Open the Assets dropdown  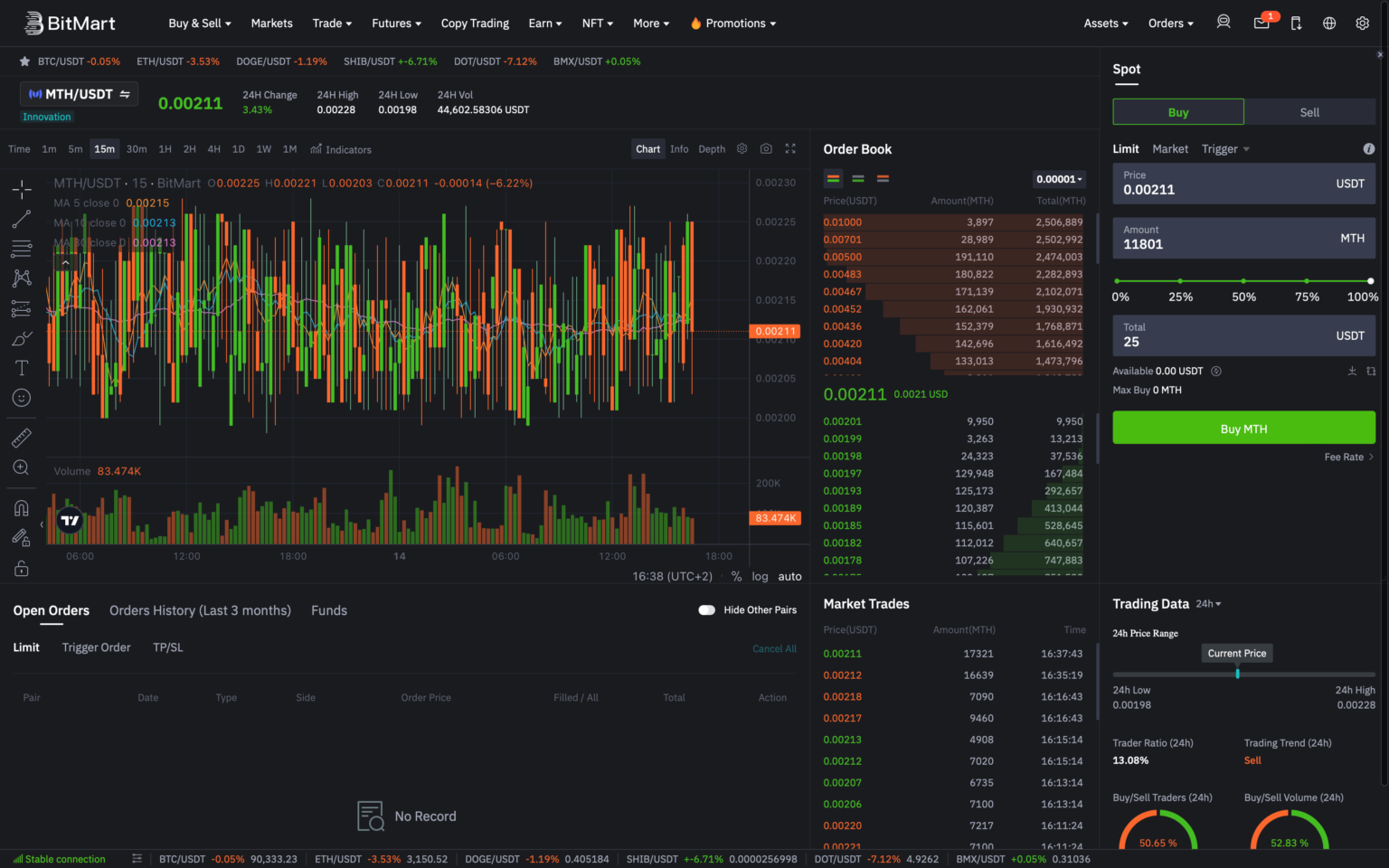click(1106, 24)
